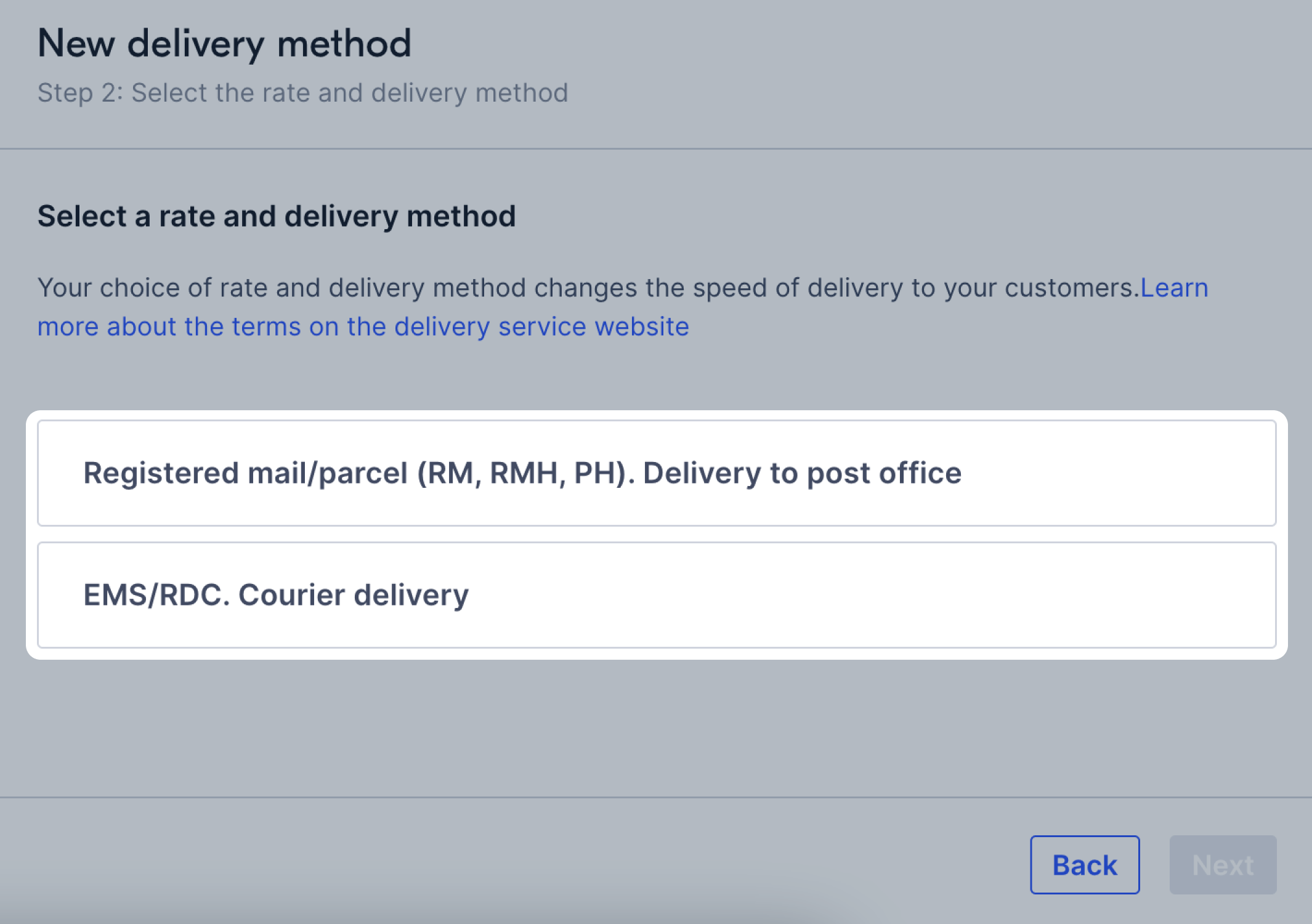Return to previous step with Back
This screenshot has height=924, width=1312.
click(x=1085, y=865)
